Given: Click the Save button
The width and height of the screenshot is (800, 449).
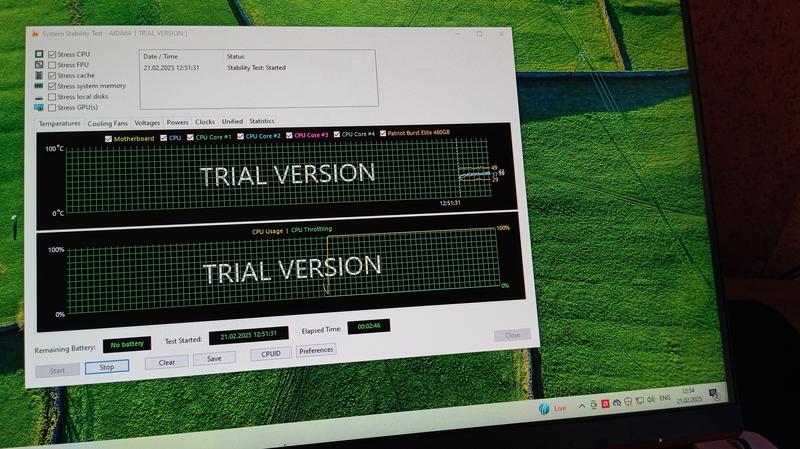Looking at the screenshot, I should [x=214, y=358].
